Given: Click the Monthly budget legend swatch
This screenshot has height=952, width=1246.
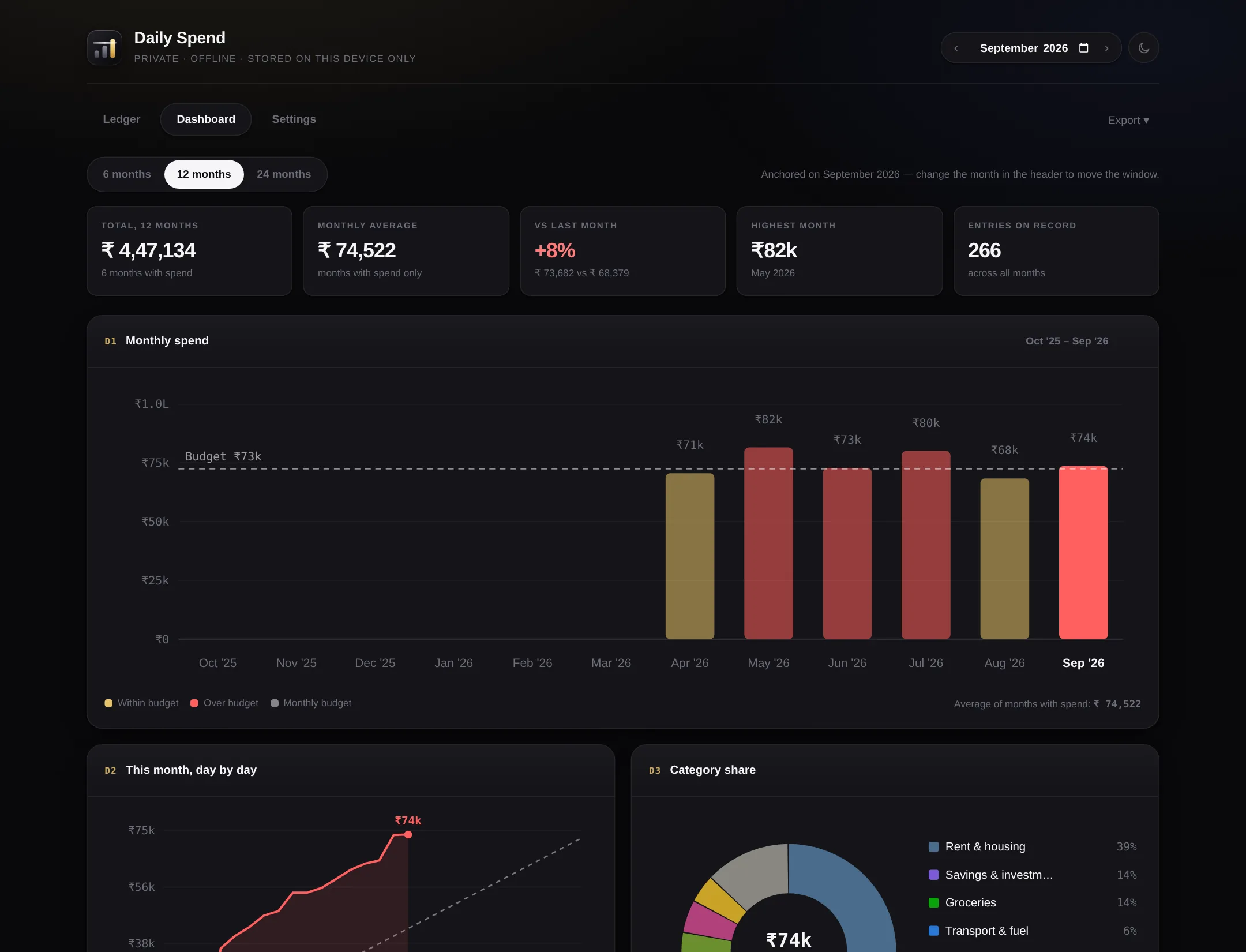Looking at the screenshot, I should pos(275,703).
